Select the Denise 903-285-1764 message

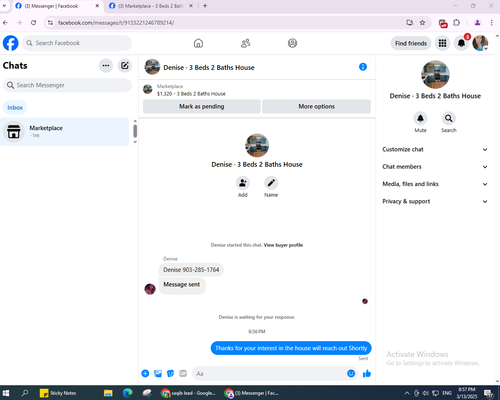191,270
